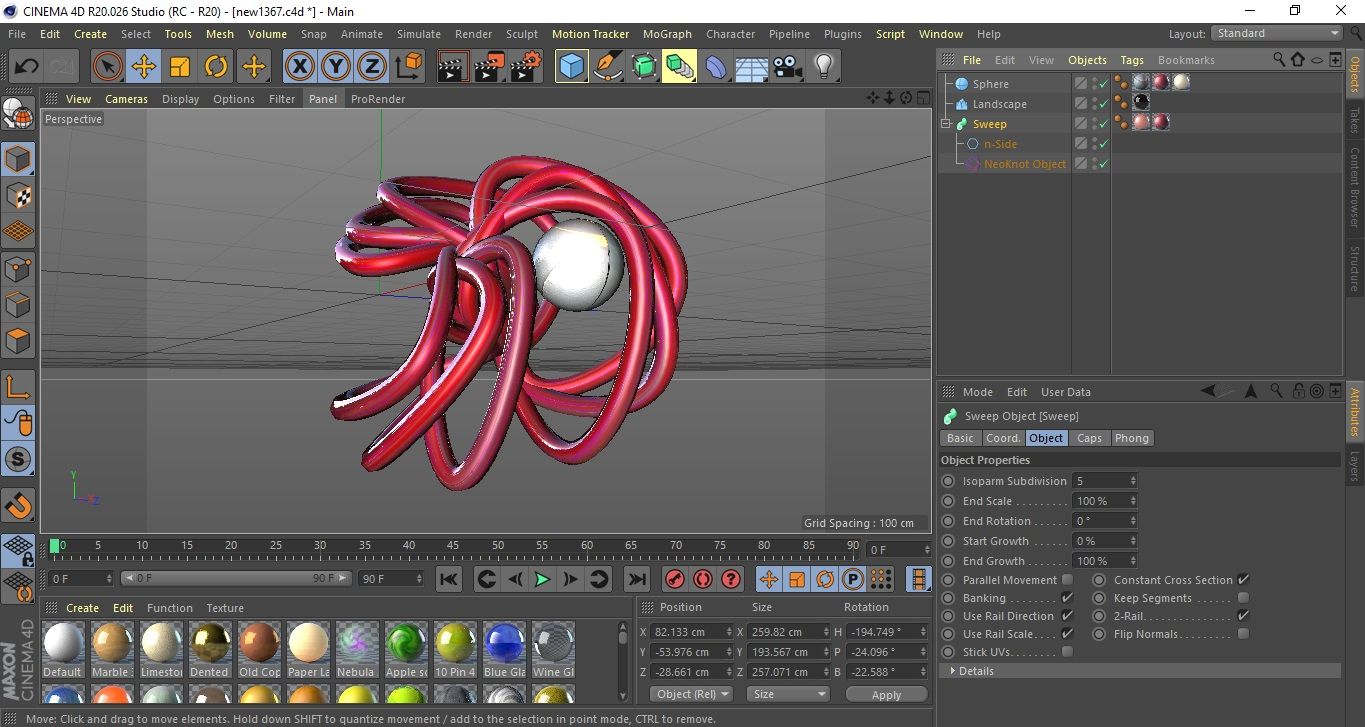Viewport: 1365px width, 727px height.
Task: Go to end of animation
Action: tap(636, 579)
